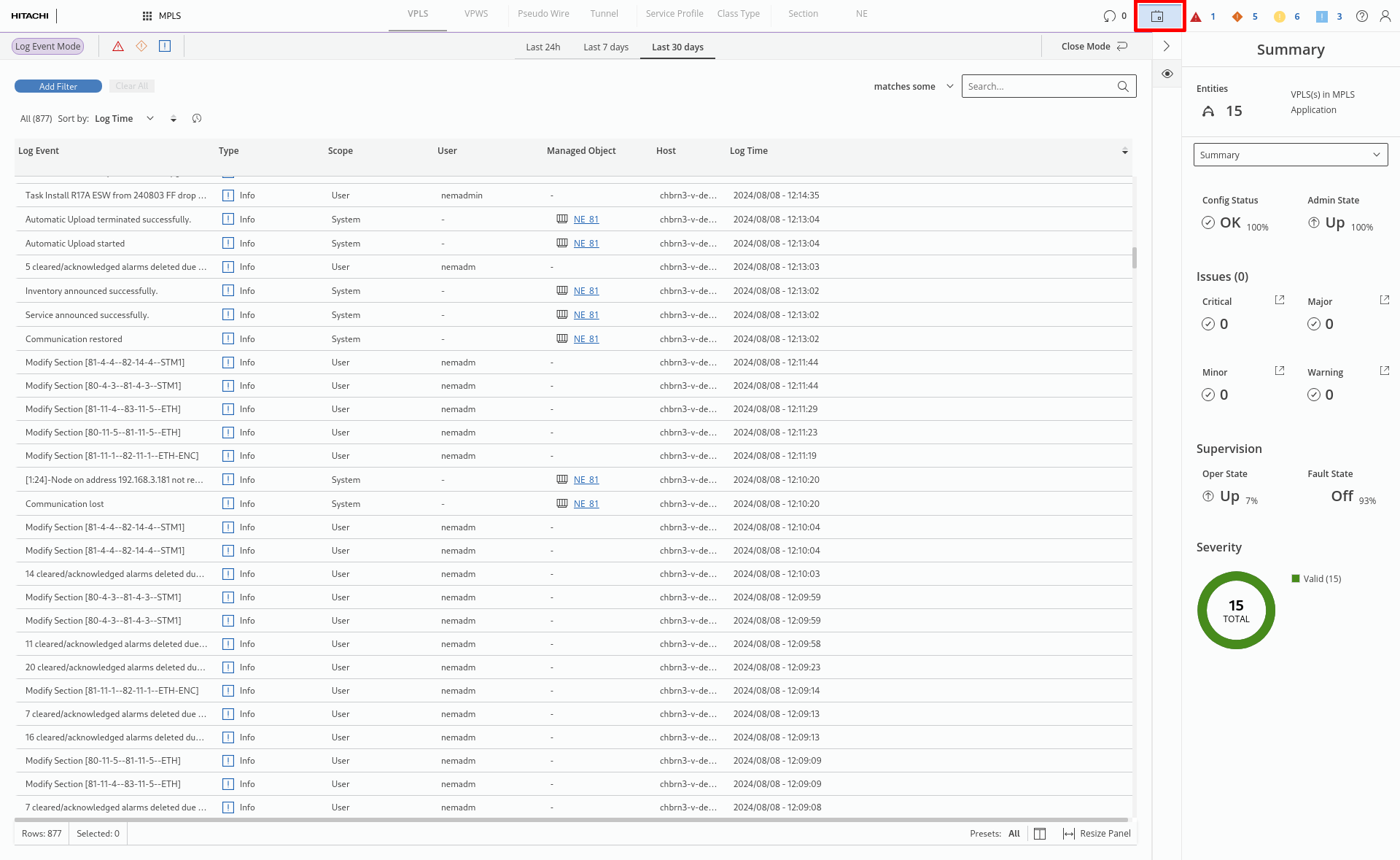Image resolution: width=1400 pixels, height=860 pixels.
Task: Click the critical alarms counter icon
Action: [x=1196, y=16]
